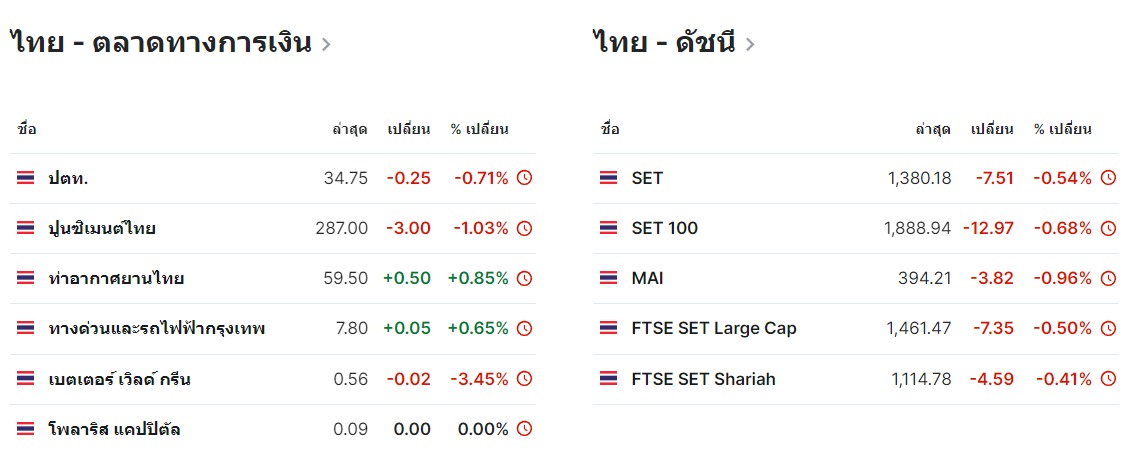Click the clock icon beside ปูนซิเมนต์ไทย -1.03%

(524, 228)
